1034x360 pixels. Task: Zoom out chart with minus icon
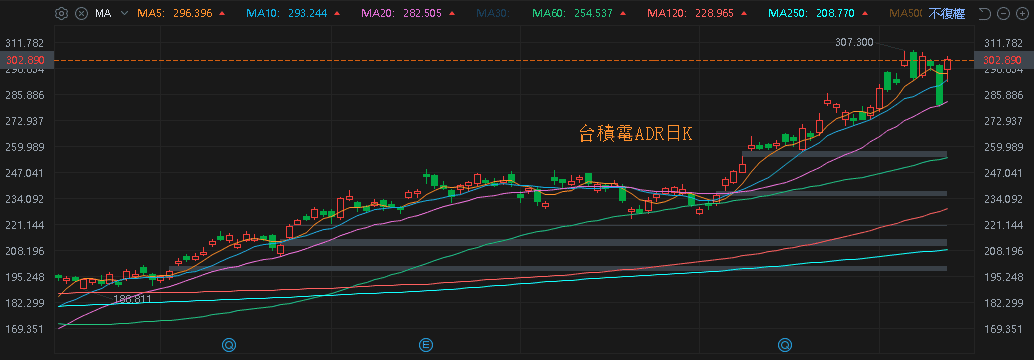pos(1004,13)
